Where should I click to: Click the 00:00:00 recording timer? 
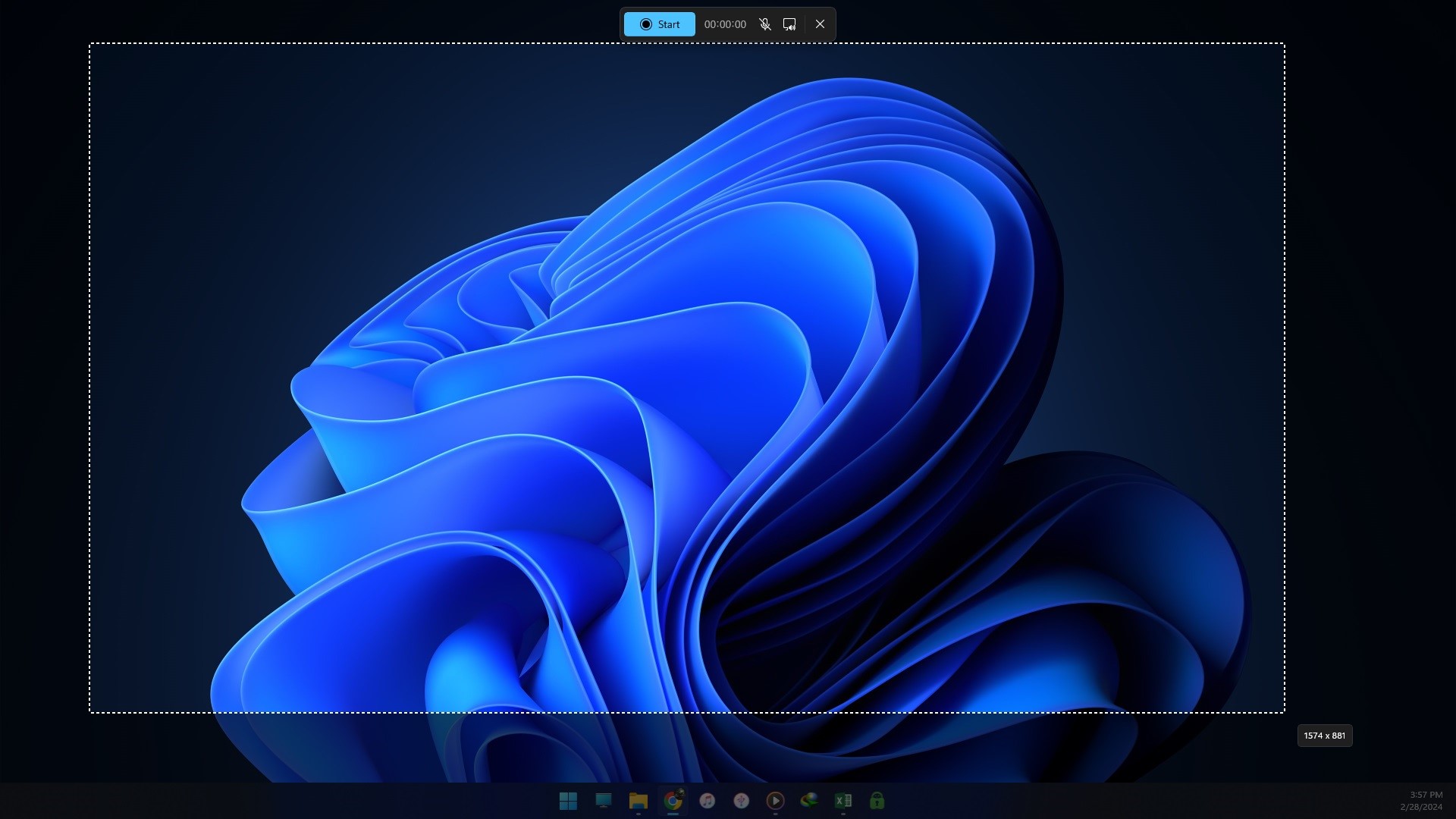[725, 24]
